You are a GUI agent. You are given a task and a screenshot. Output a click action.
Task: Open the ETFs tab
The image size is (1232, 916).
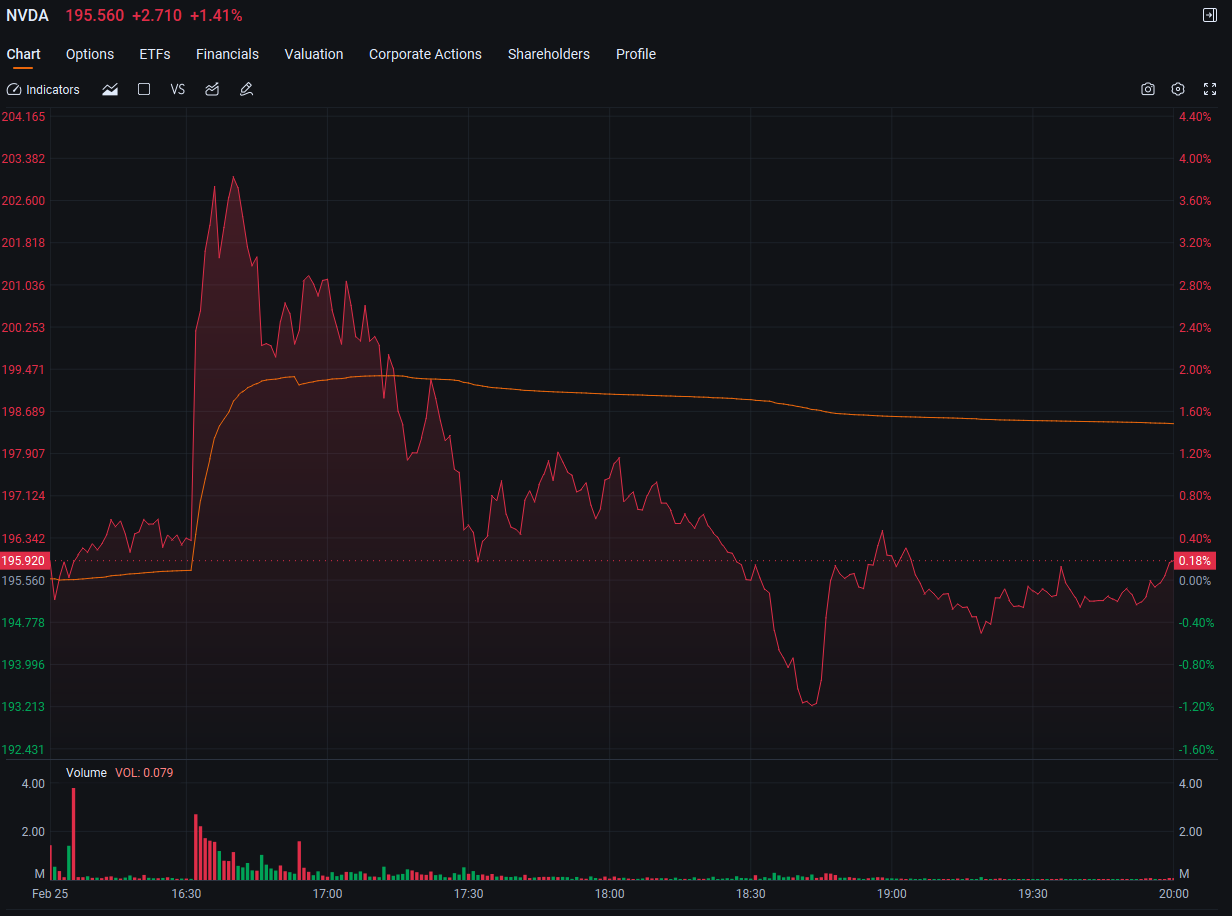click(155, 54)
